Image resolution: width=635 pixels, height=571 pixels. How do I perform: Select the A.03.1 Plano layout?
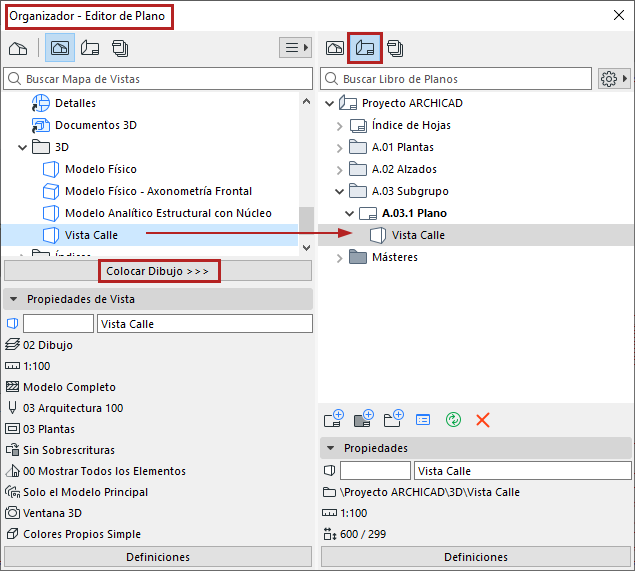[x=414, y=213]
